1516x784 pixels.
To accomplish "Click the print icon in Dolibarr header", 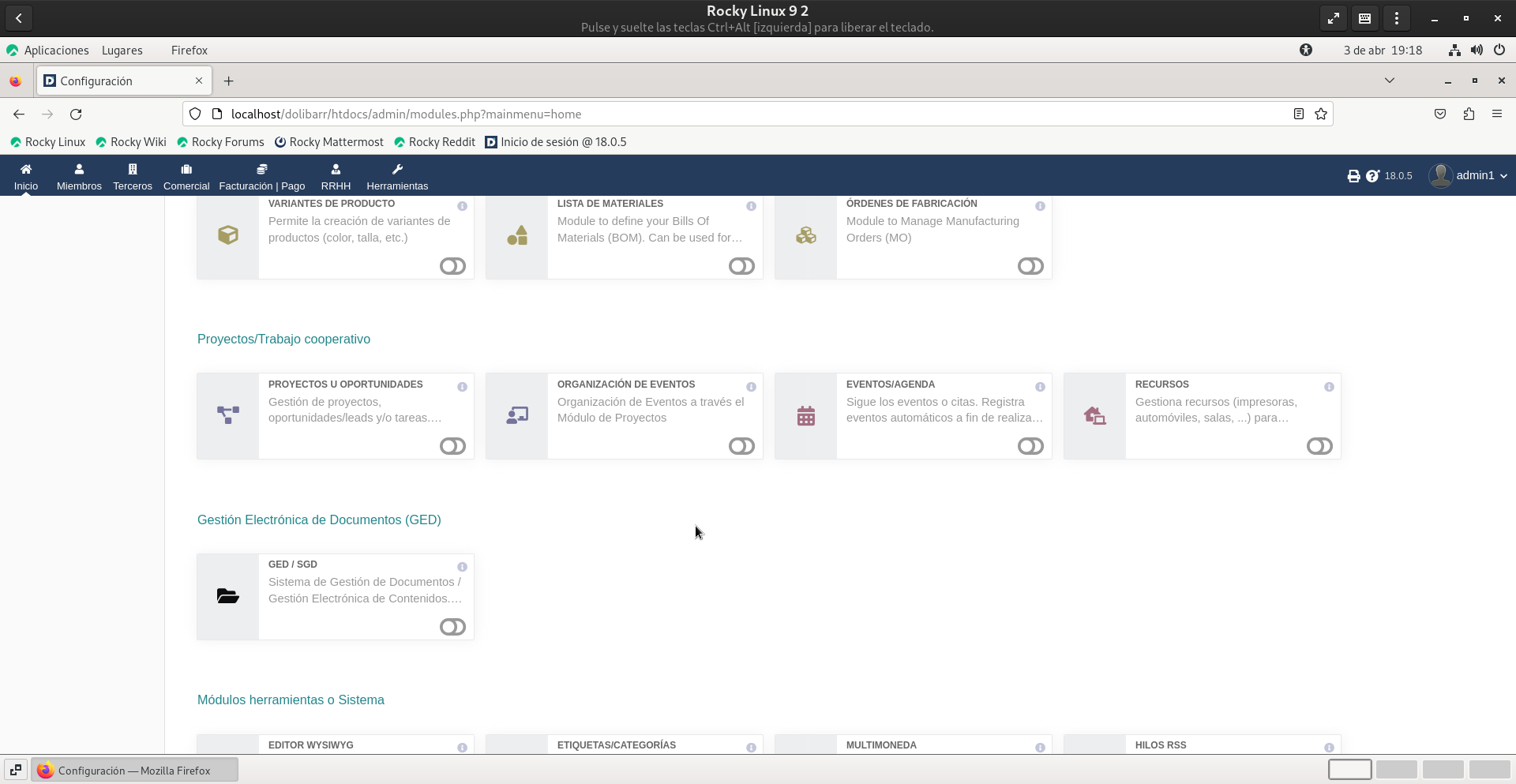I will [x=1353, y=176].
